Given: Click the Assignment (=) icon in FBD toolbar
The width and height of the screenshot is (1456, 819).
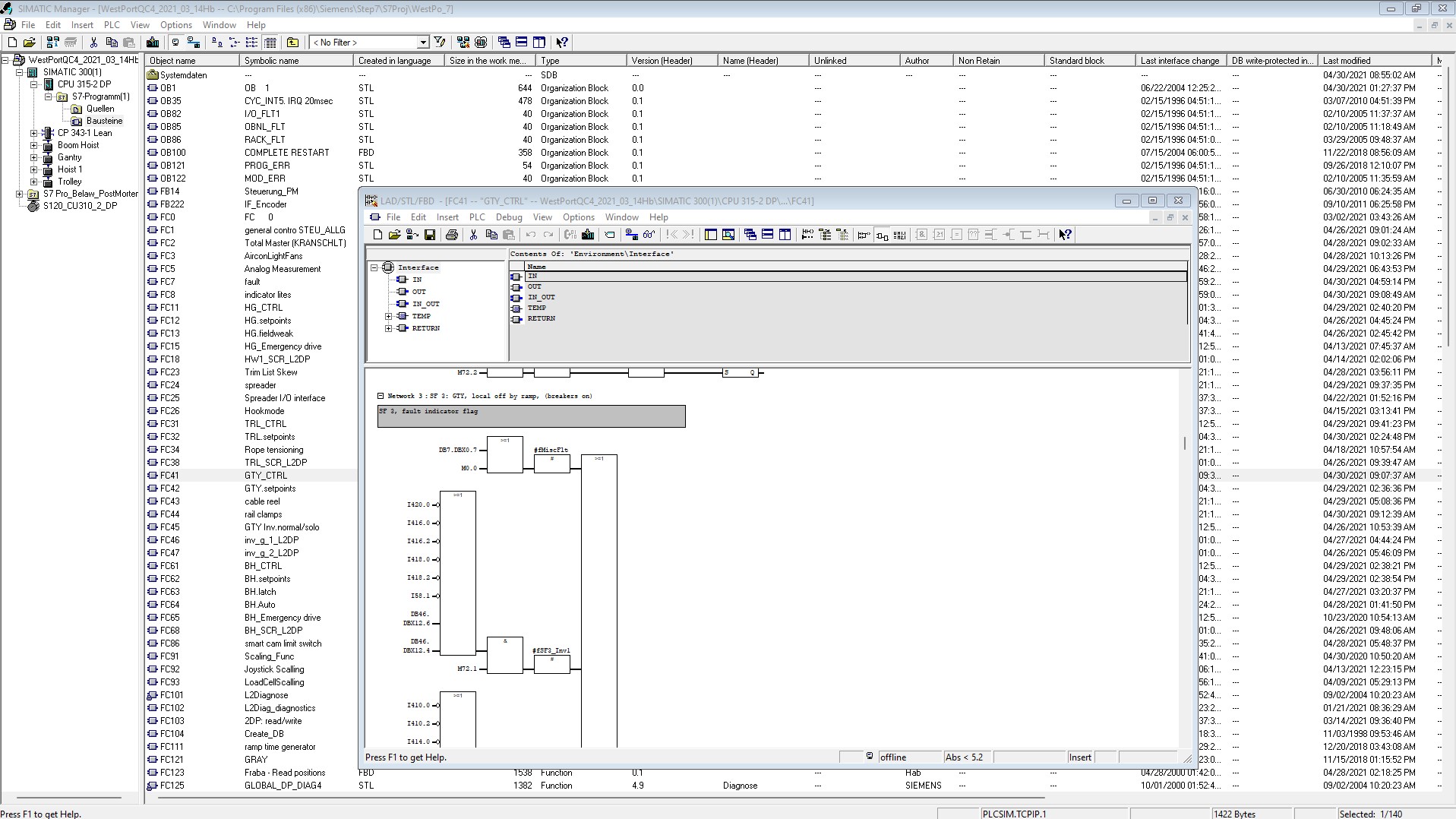Looking at the screenshot, I should pyautogui.click(x=956, y=235).
